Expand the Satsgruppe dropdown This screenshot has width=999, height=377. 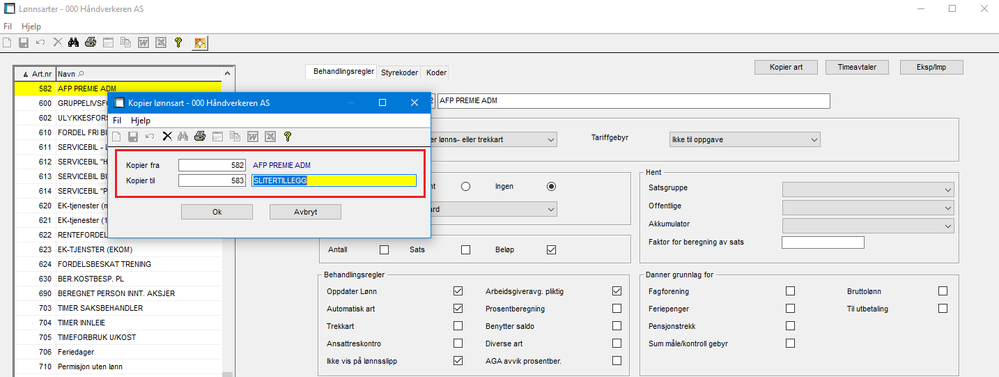click(x=868, y=190)
